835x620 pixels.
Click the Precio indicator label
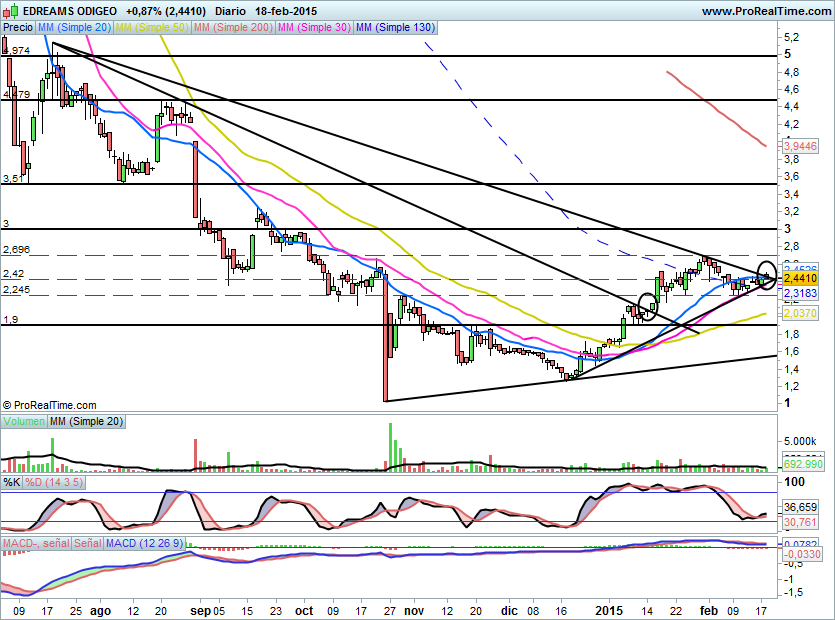click(x=18, y=27)
